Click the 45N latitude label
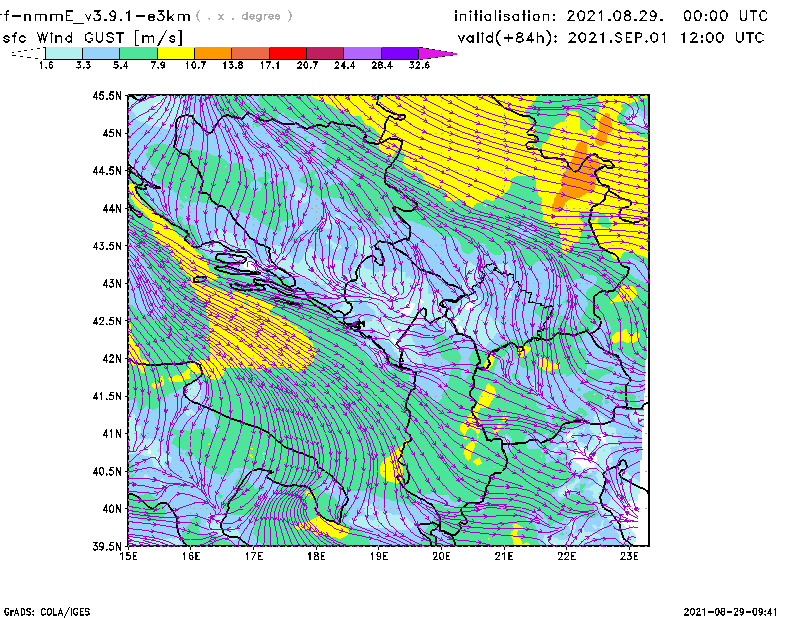This screenshot has width=800, height=618. tap(112, 133)
